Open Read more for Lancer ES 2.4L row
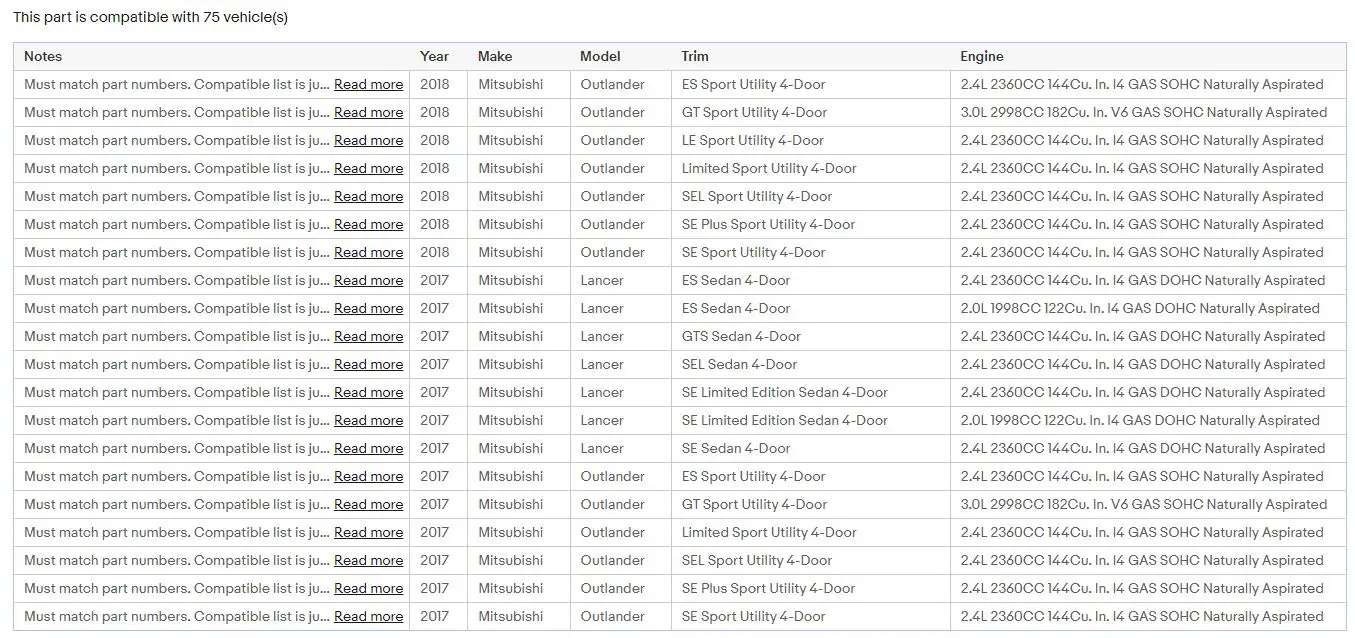 coord(368,281)
